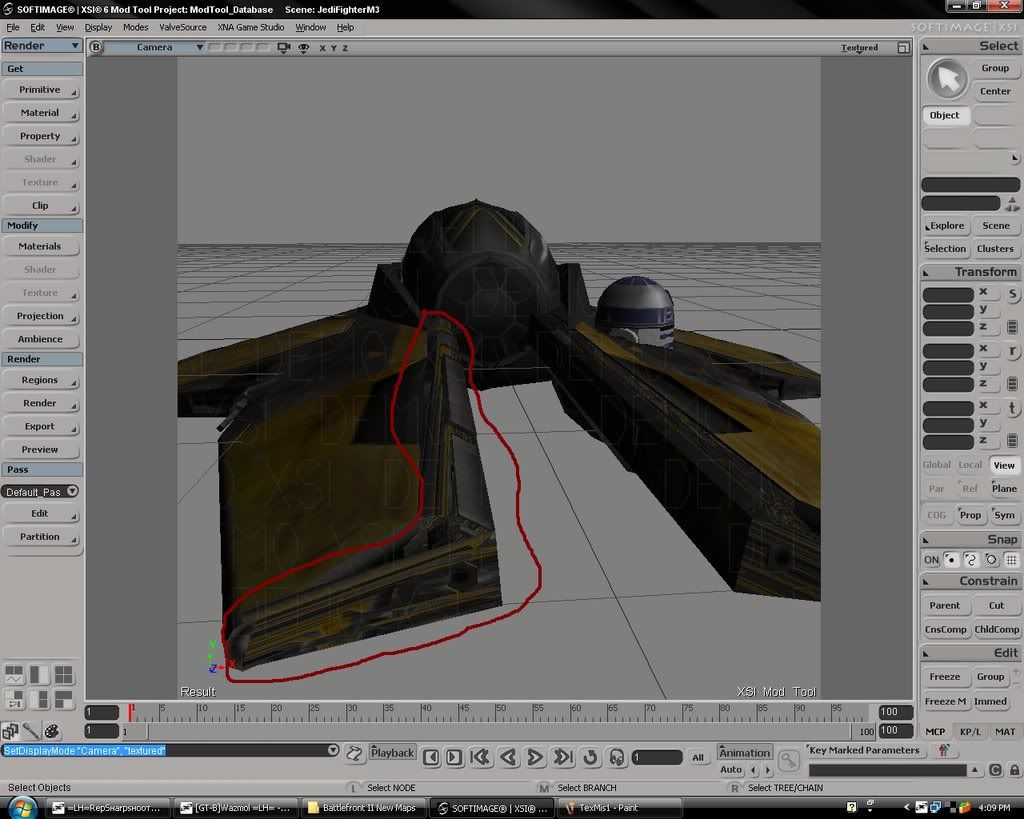Viewport: 1024px width, 819px height.
Task: Open the Default_Pas pass dropdown
Action: point(40,492)
